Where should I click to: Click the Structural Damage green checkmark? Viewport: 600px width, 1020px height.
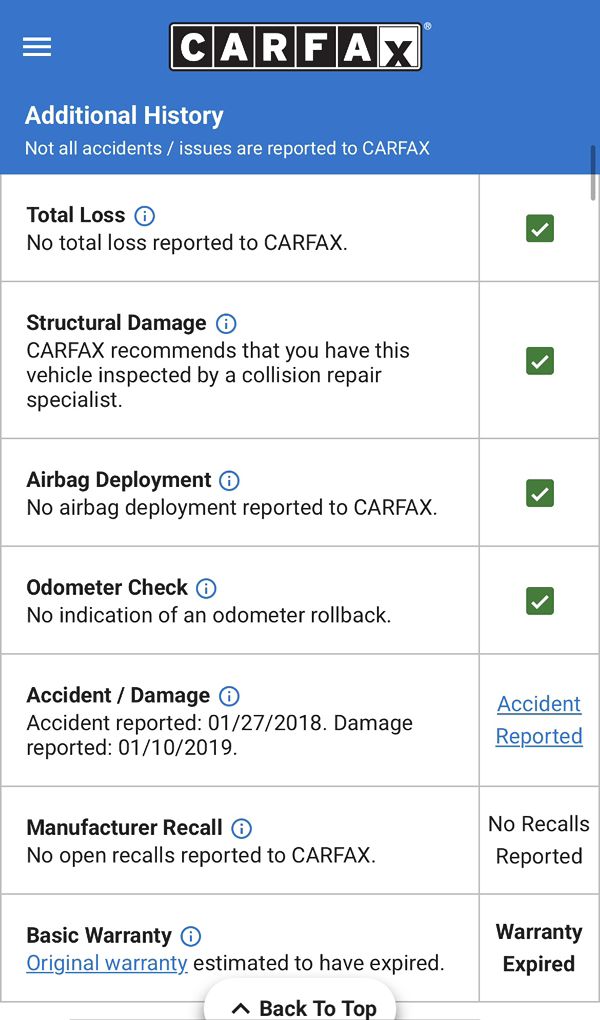tap(540, 361)
